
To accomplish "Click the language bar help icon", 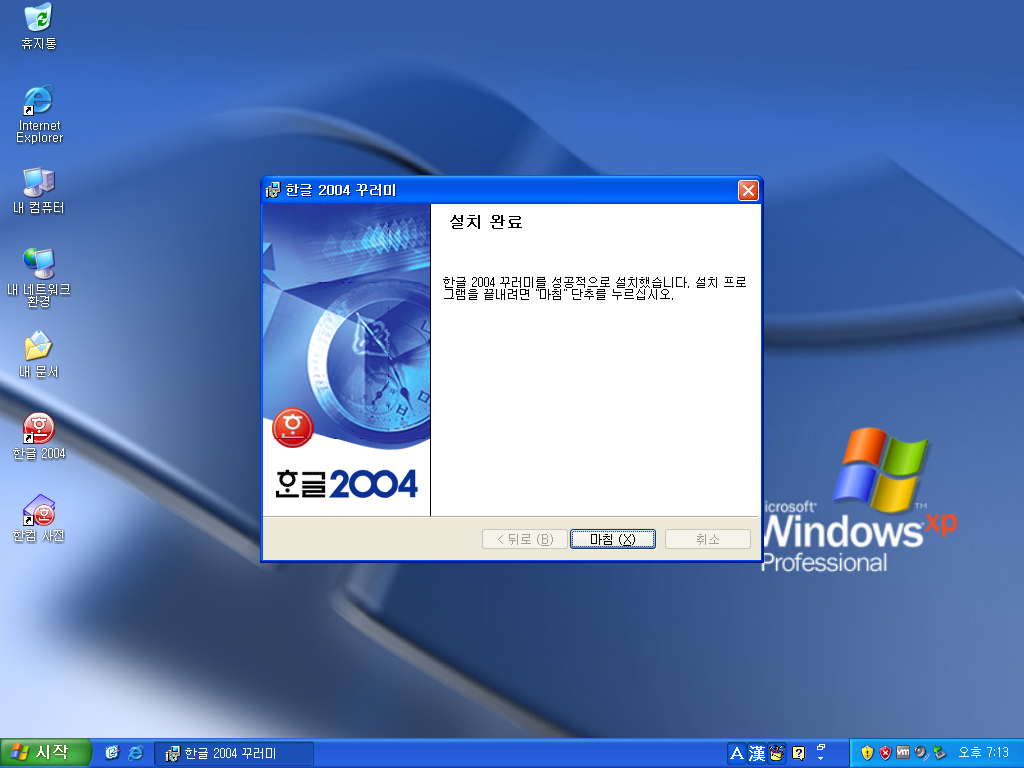I will tap(799, 753).
